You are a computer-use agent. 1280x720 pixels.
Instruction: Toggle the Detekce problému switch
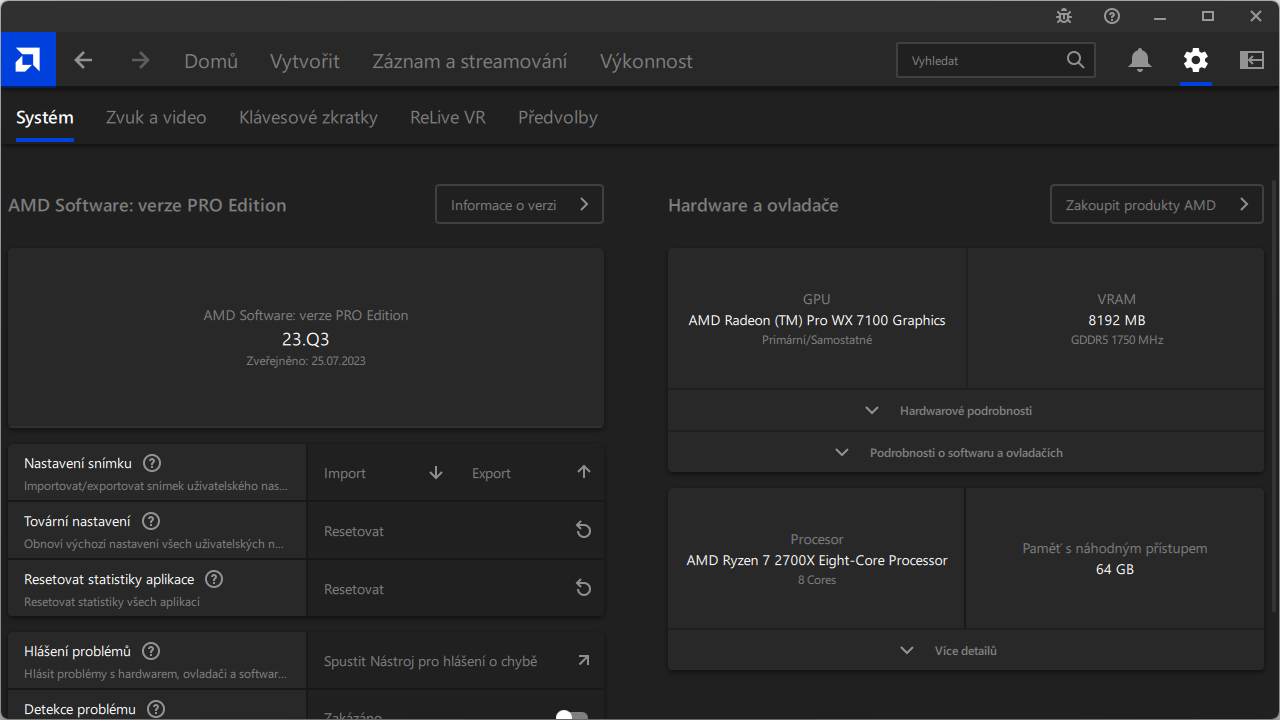[571, 714]
